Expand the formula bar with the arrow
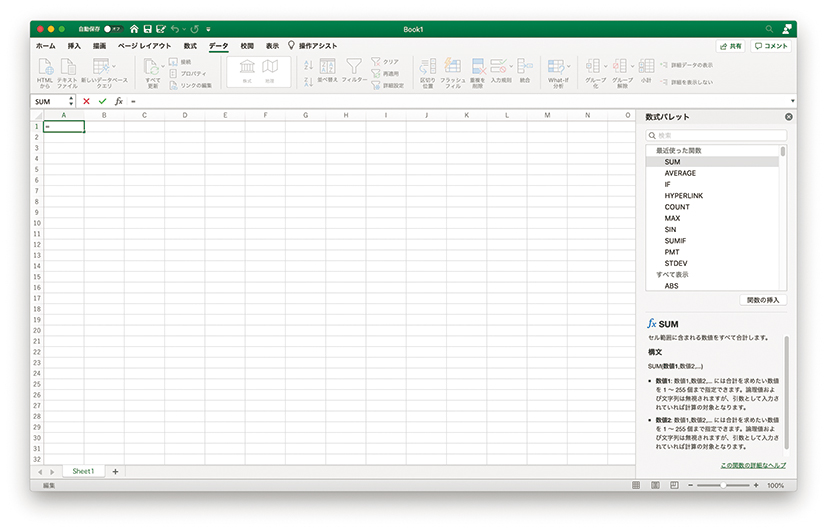The image size is (827, 531). point(792,101)
